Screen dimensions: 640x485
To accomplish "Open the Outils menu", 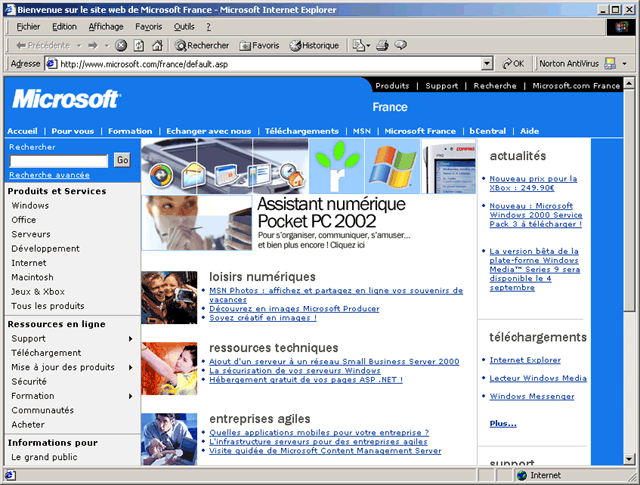I will (184, 27).
